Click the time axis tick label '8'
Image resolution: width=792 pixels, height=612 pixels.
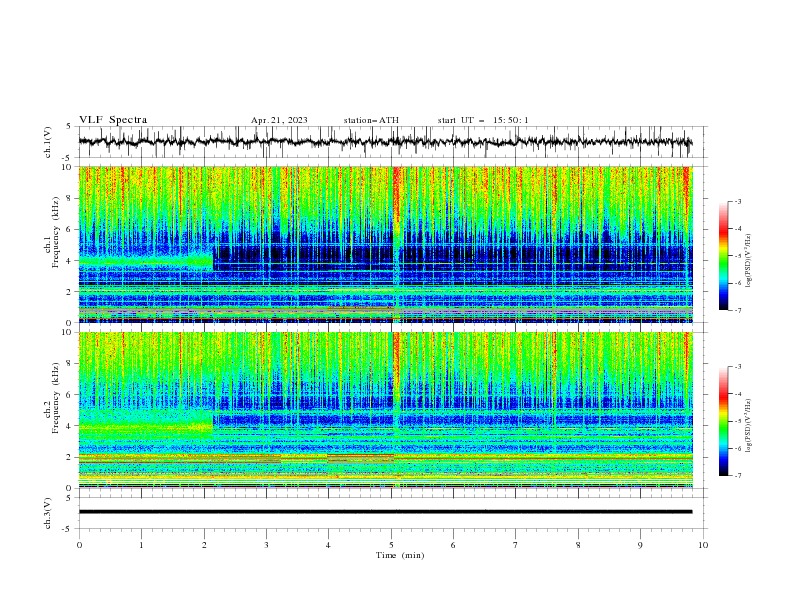tap(578, 545)
